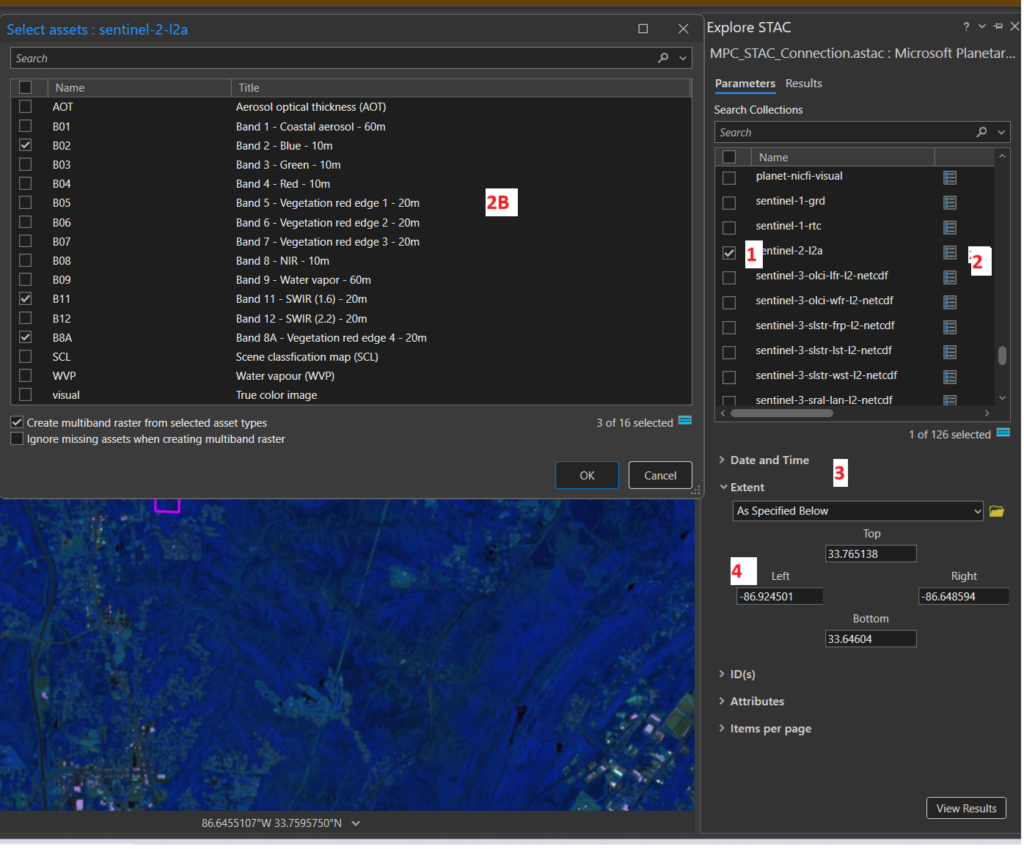Screen dimensions: 1024x849
Task: Uncheck the B11 SWIR band checkbox
Action: pyautogui.click(x=25, y=298)
